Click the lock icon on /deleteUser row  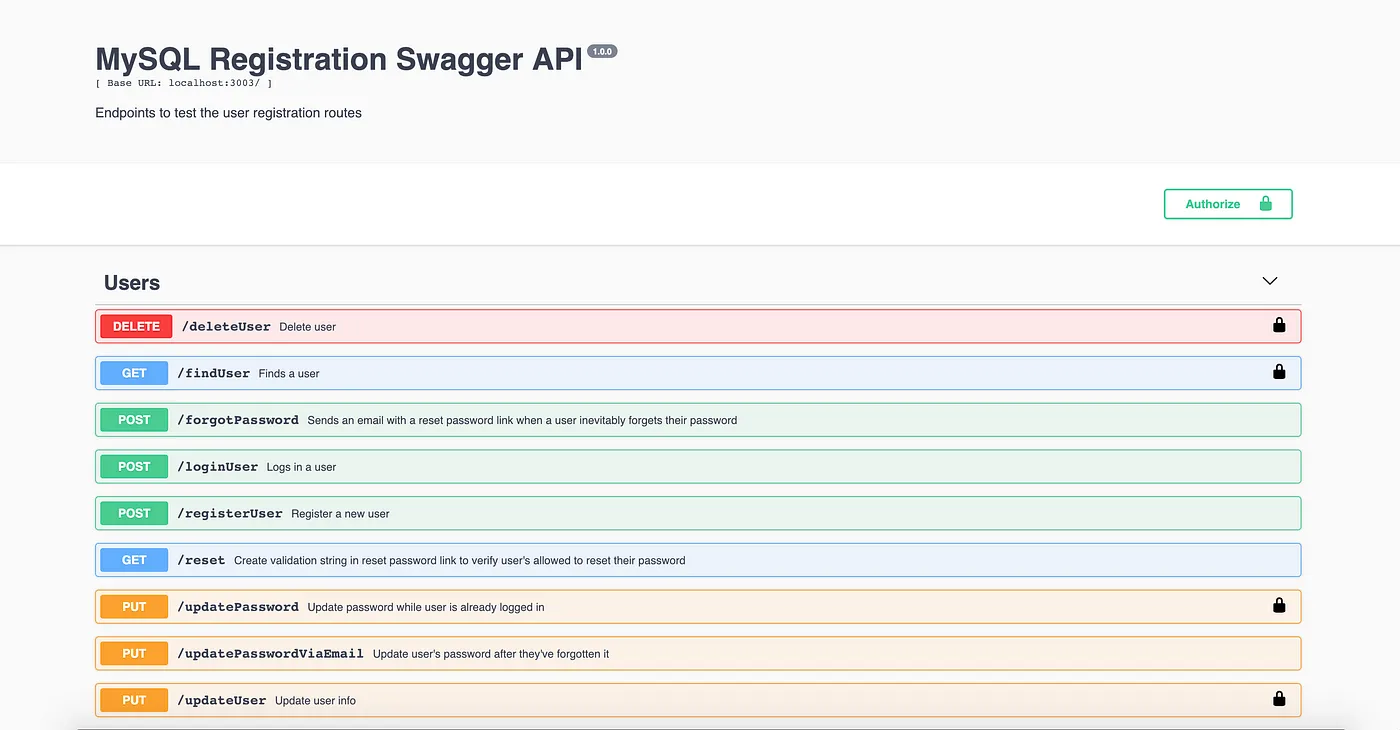(x=1278, y=324)
